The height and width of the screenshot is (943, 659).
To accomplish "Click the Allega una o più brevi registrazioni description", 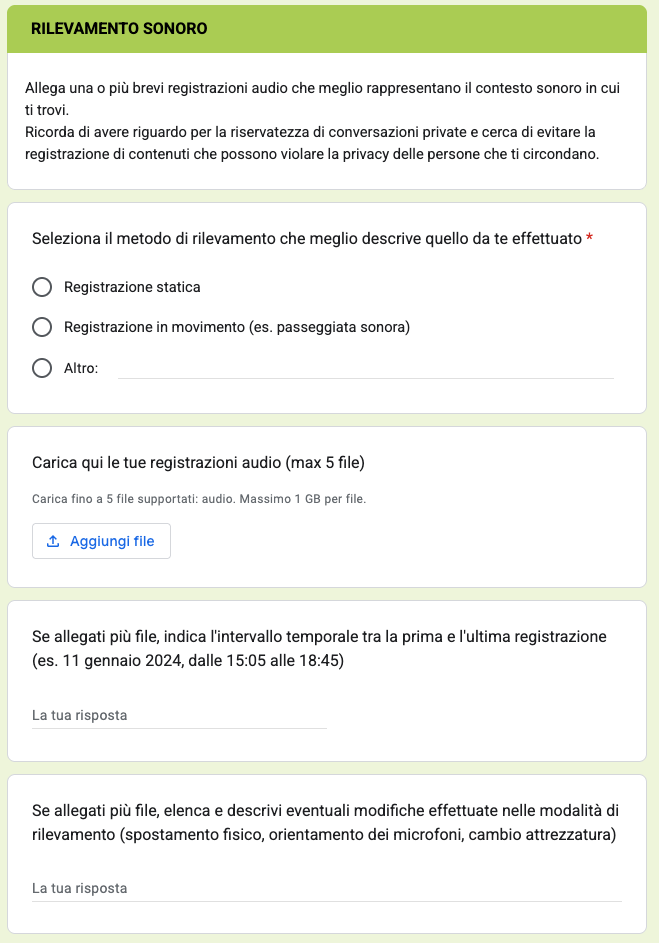I will click(322, 99).
